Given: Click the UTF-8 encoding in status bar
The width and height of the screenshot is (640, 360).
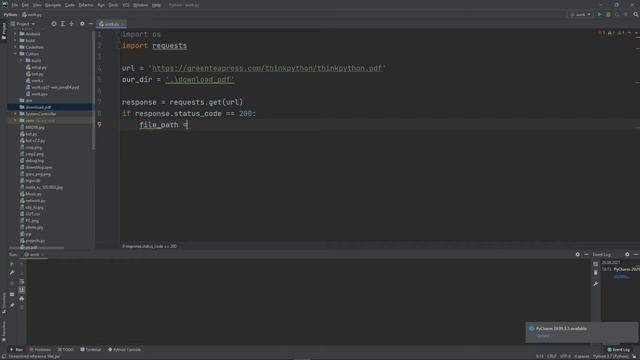Looking at the screenshot, I should point(565,356).
